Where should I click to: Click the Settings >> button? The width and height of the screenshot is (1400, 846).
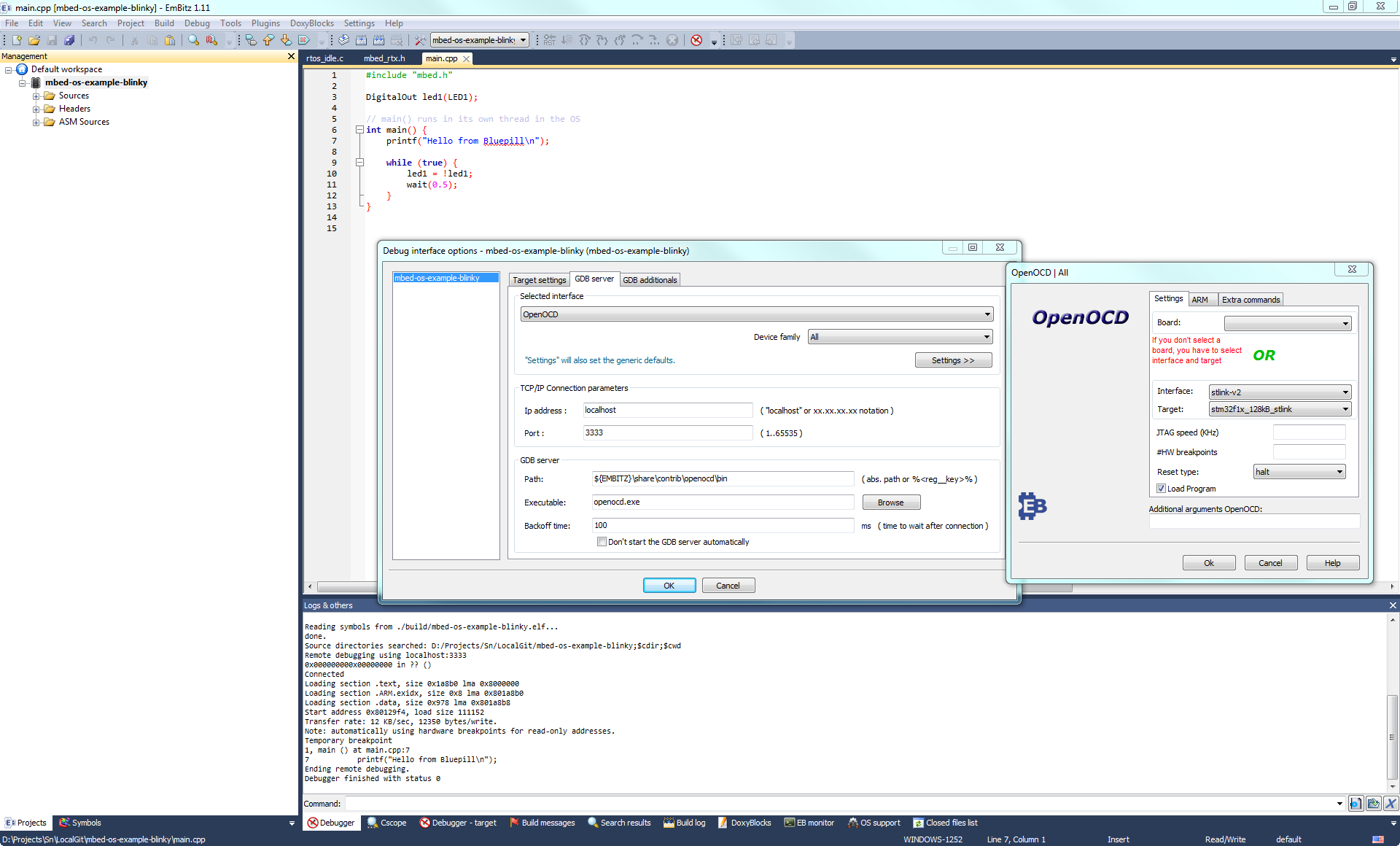[953, 360]
